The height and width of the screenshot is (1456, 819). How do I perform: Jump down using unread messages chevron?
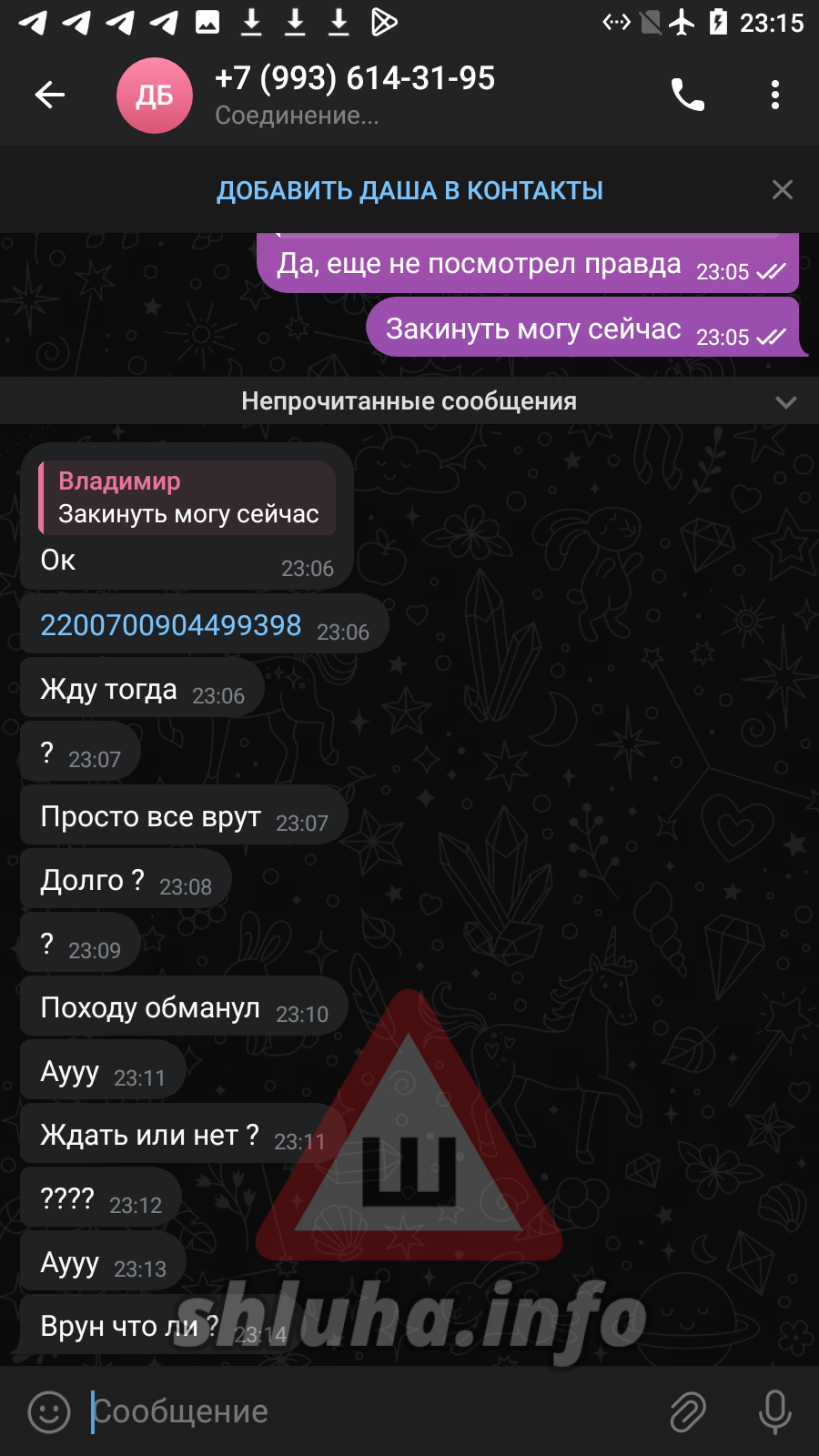(786, 402)
